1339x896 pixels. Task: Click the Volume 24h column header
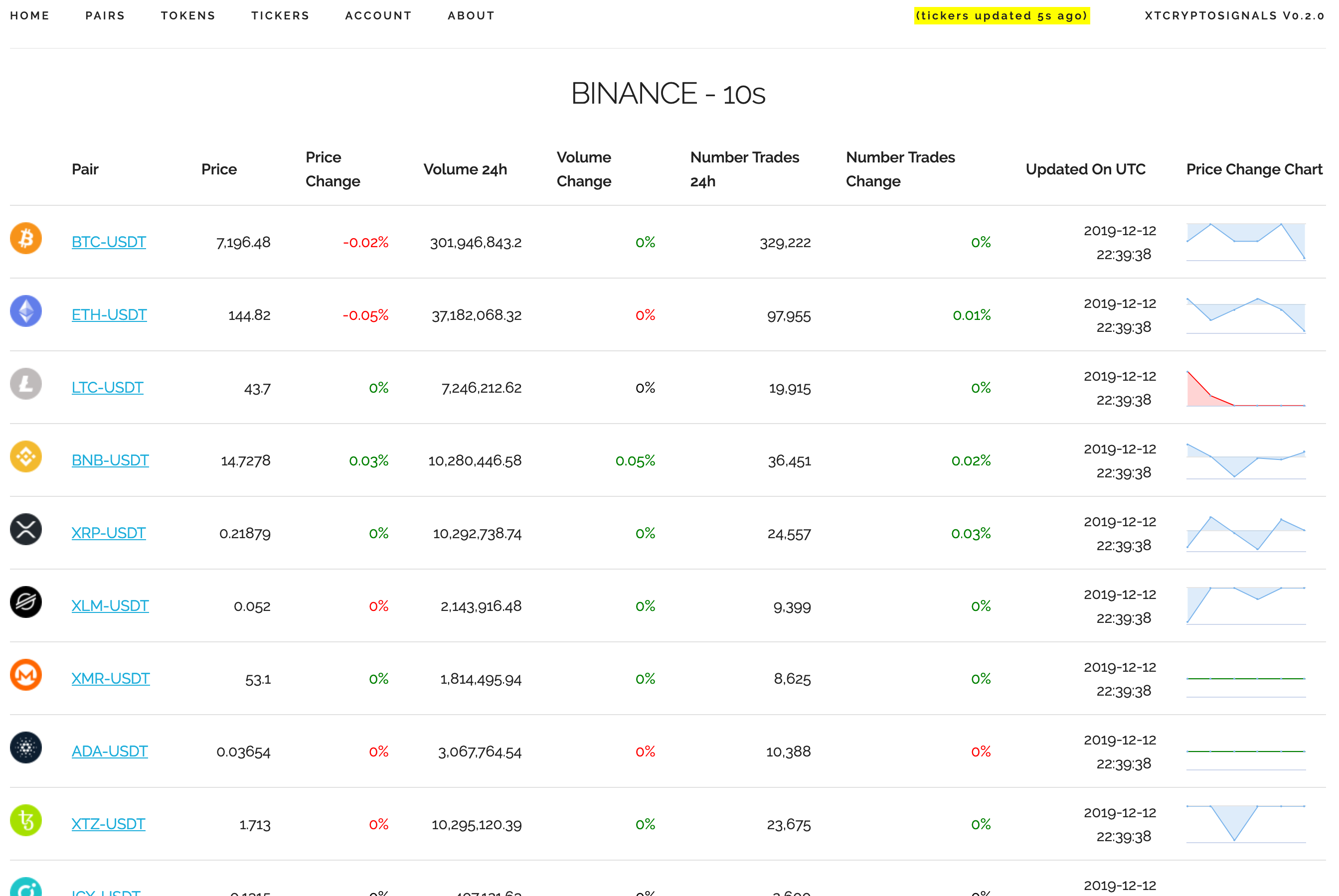465,169
